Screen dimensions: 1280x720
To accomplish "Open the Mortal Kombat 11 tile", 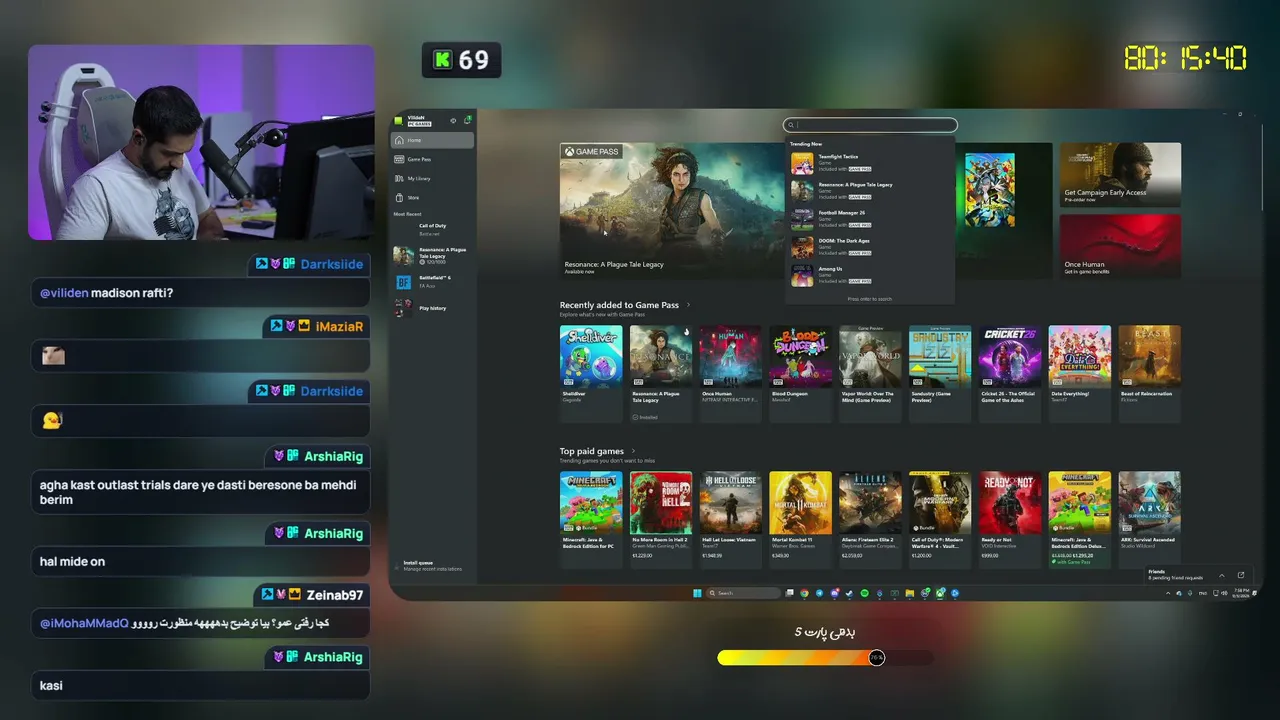I will tap(801, 518).
